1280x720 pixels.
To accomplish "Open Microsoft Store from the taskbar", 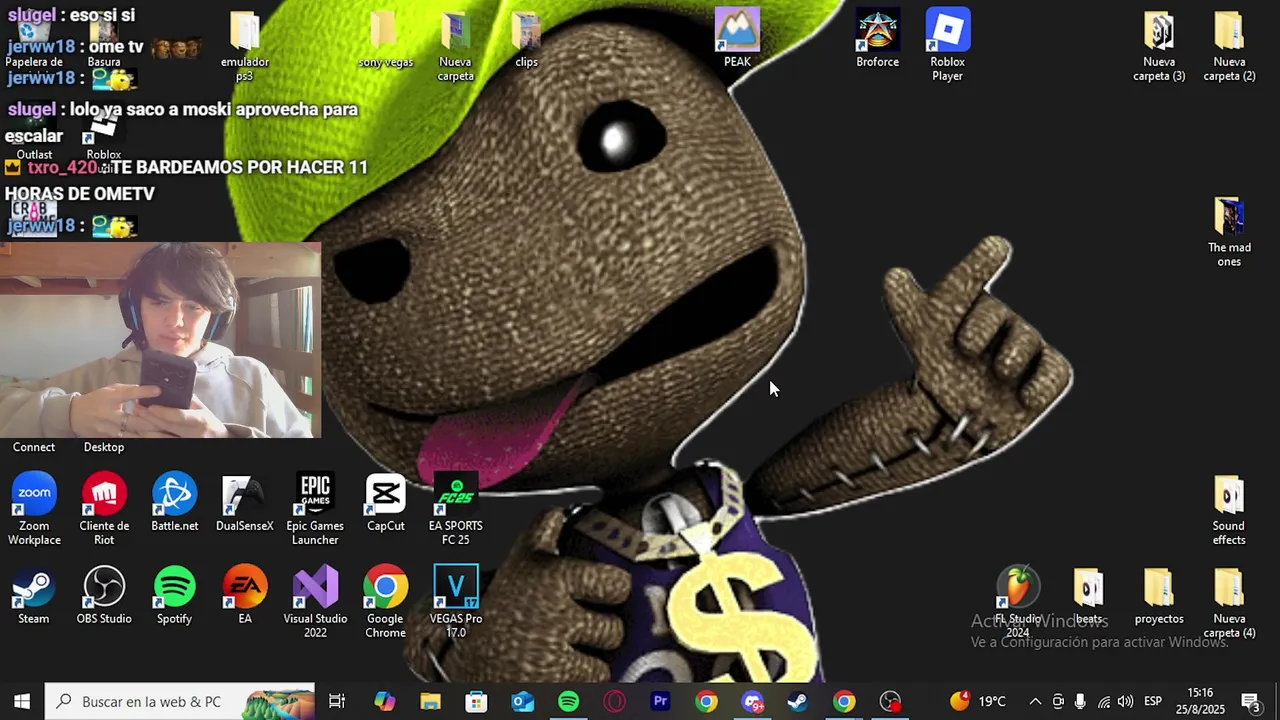I will 476,701.
